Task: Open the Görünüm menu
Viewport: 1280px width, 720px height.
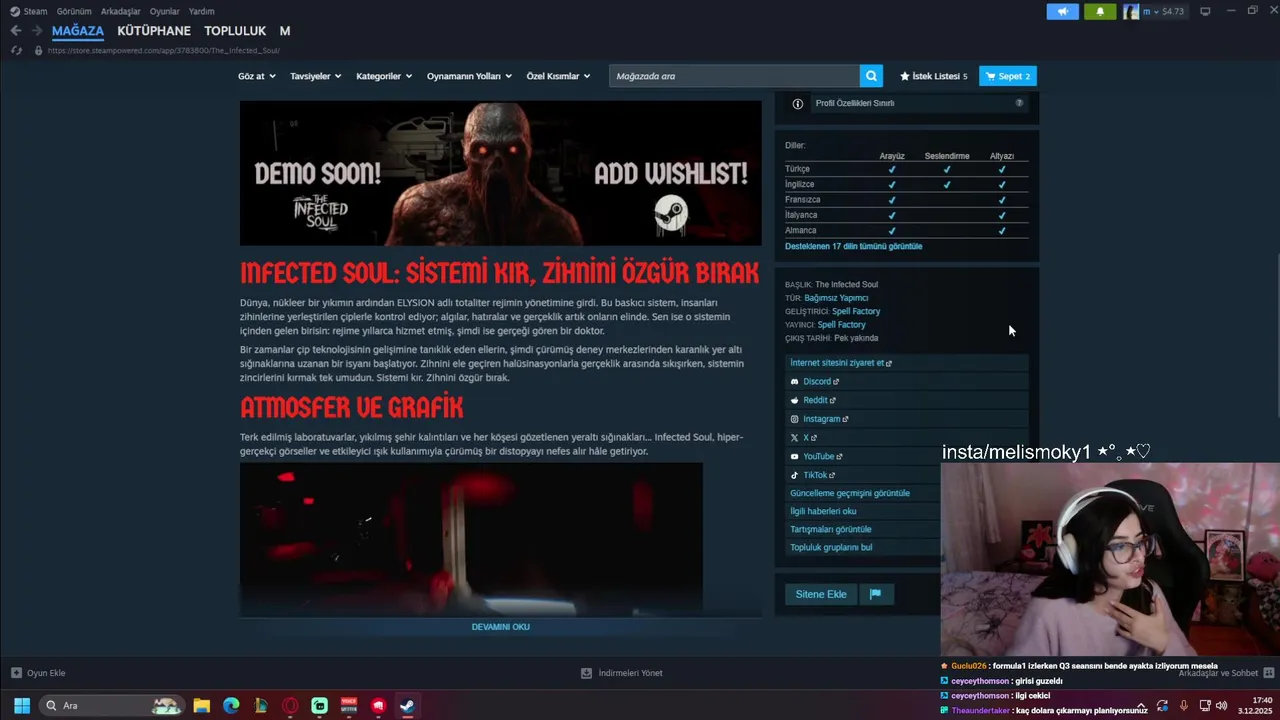Action: pyautogui.click(x=74, y=11)
